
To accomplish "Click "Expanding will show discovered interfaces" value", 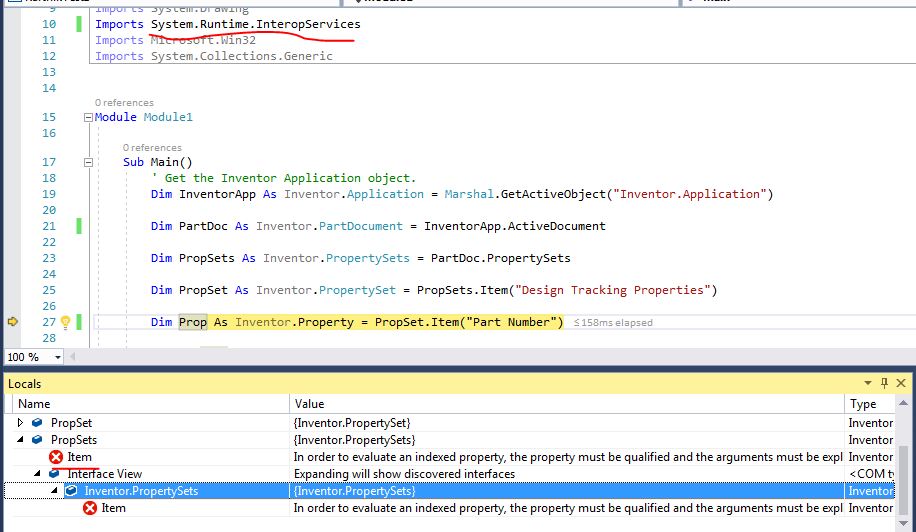I will (x=404, y=474).
